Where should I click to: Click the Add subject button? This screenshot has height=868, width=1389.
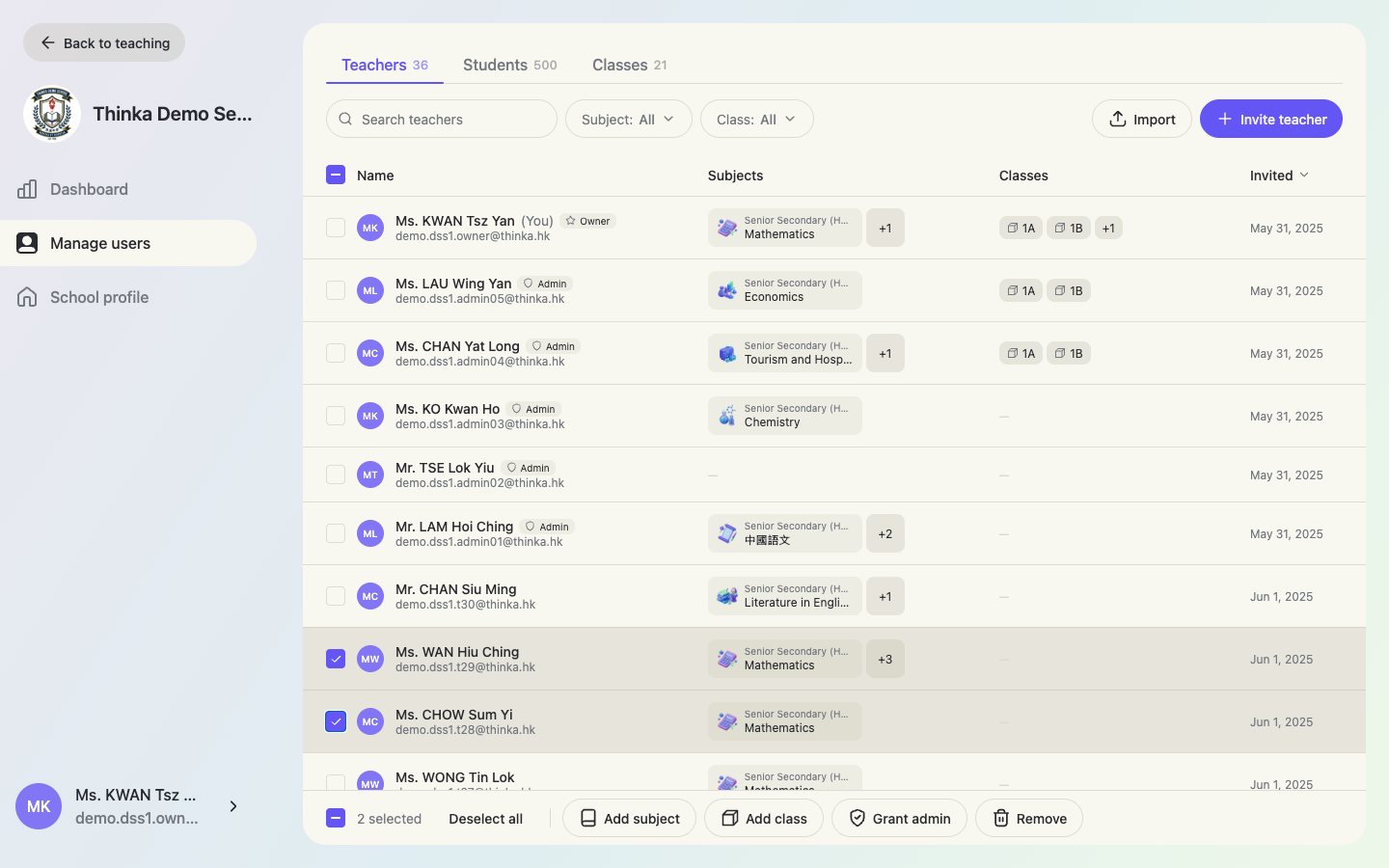629,818
